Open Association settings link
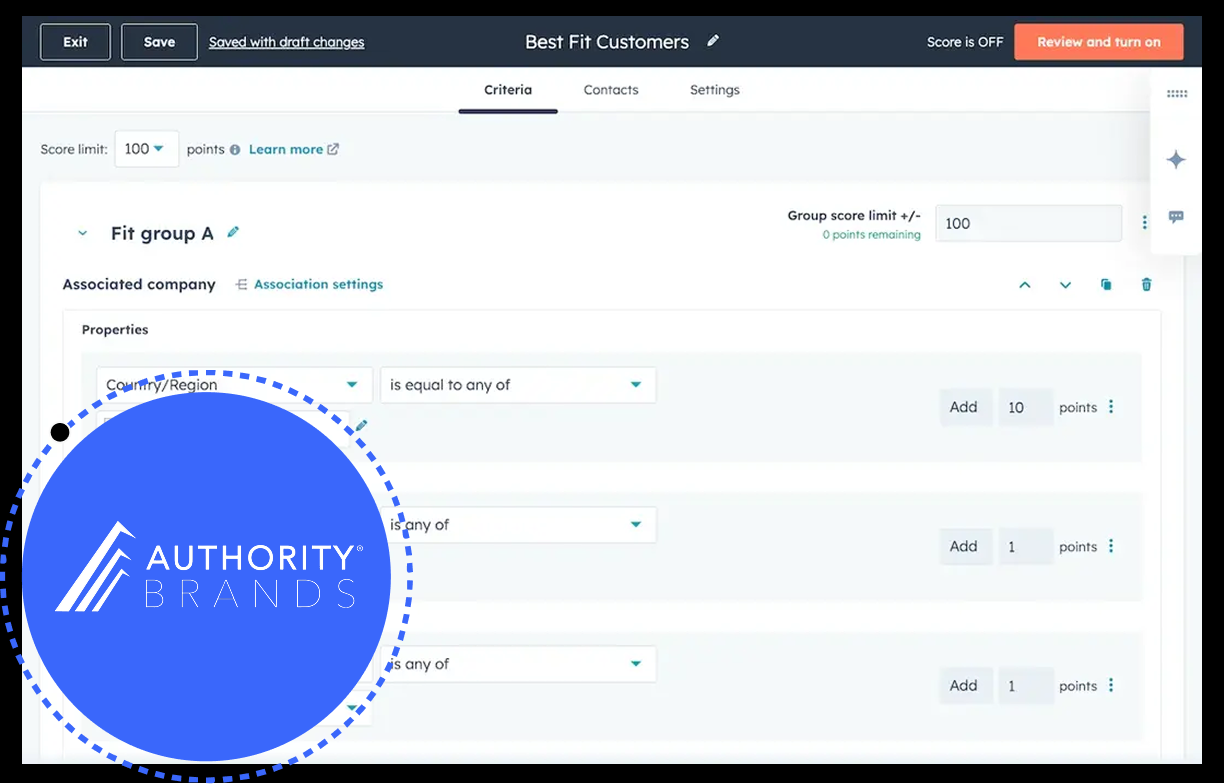Viewport: 1224px width, 784px height. click(309, 284)
